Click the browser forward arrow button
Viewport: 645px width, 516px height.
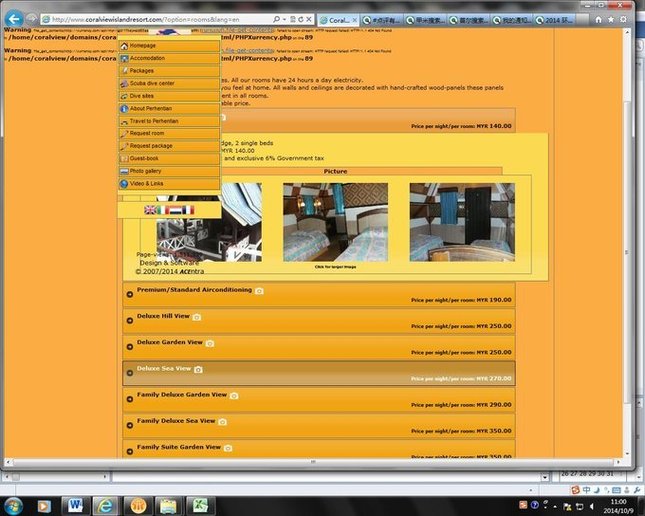[32, 19]
